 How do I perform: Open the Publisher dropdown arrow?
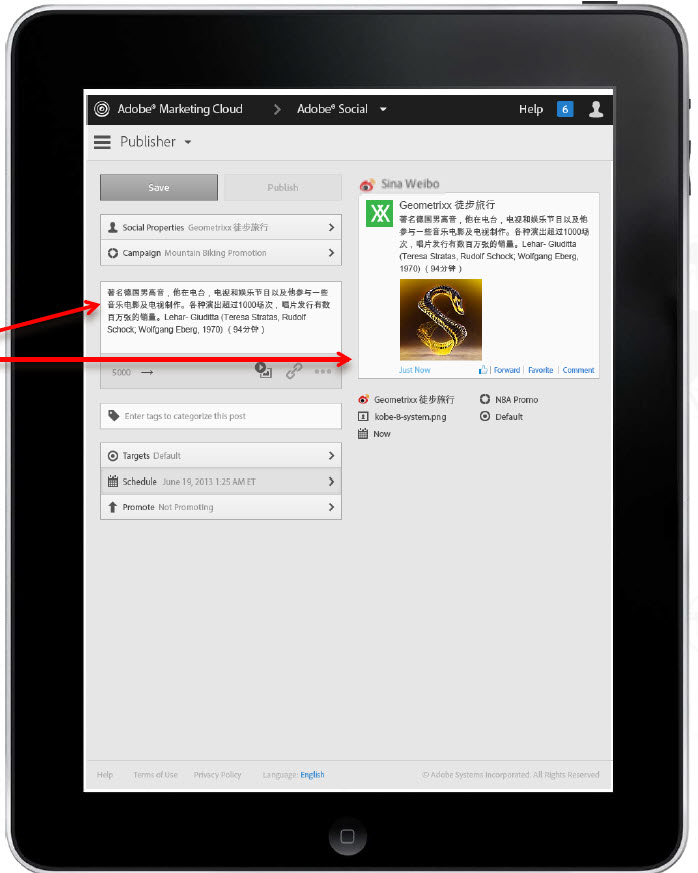click(188, 142)
